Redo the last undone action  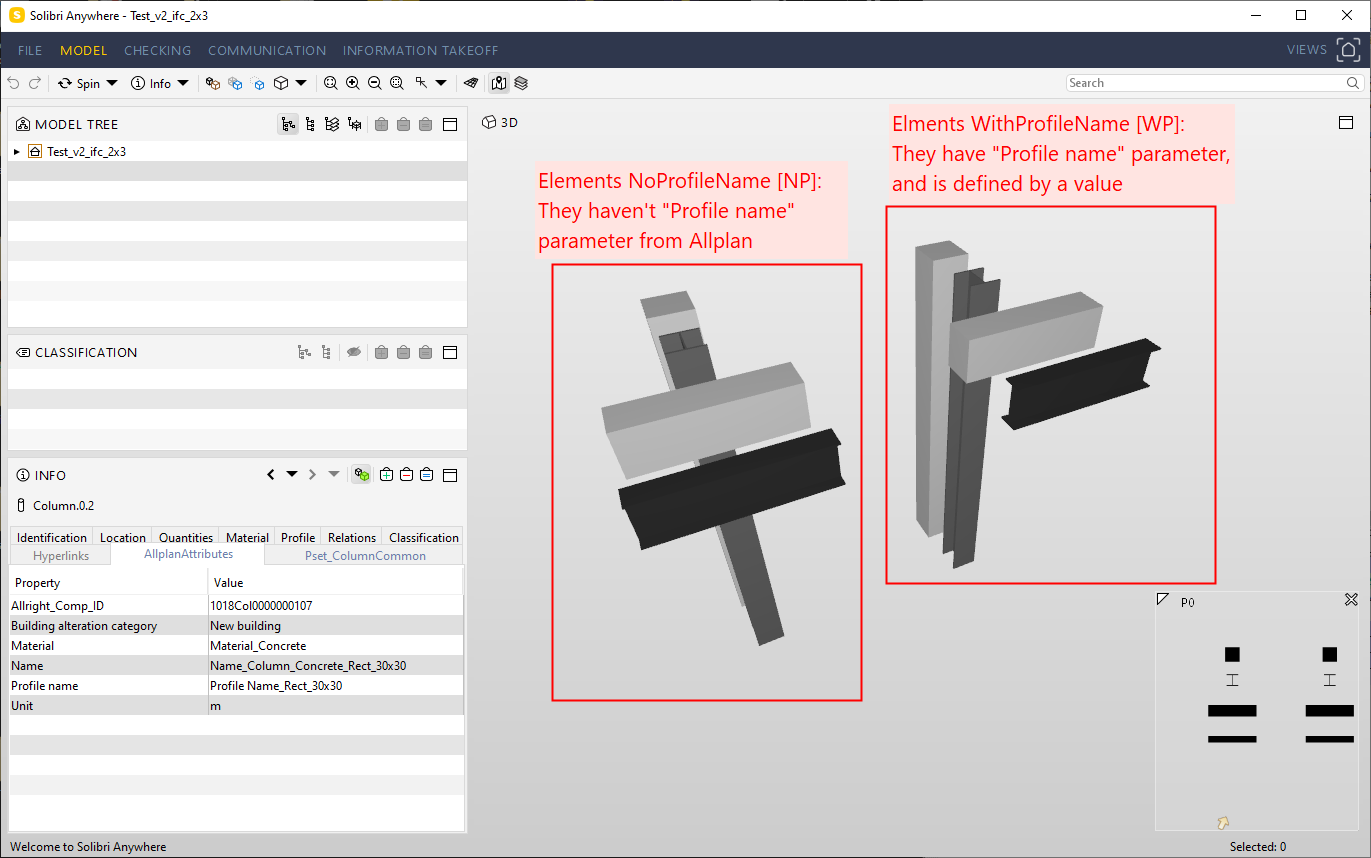[35, 83]
